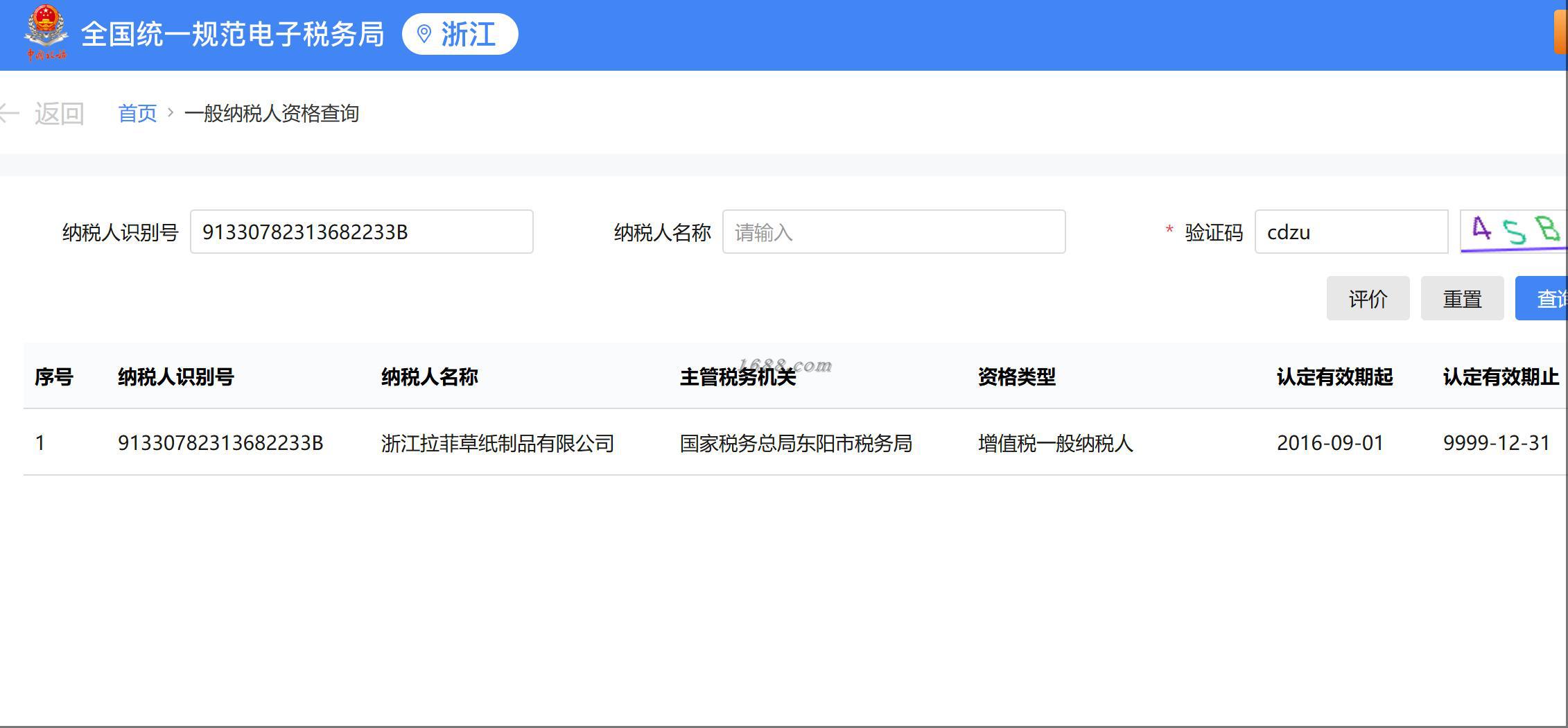Click the 9999-12-31 date cell

tap(1497, 442)
